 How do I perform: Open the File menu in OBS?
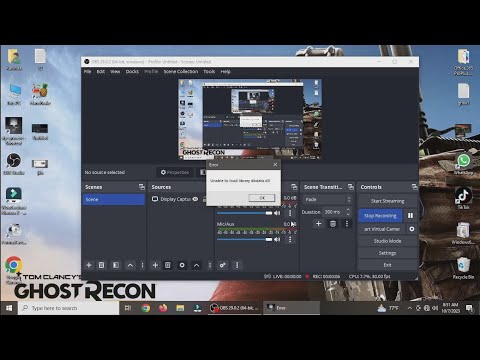[87, 72]
